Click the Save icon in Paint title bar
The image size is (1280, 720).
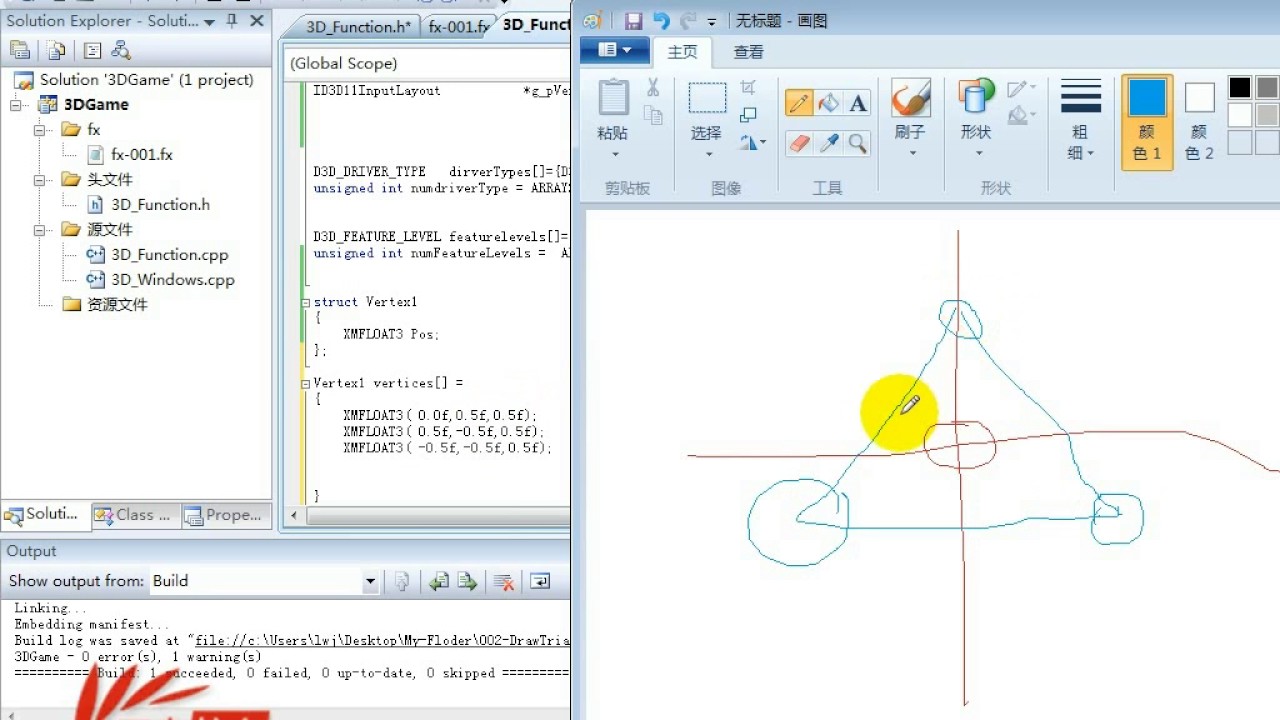[x=633, y=21]
